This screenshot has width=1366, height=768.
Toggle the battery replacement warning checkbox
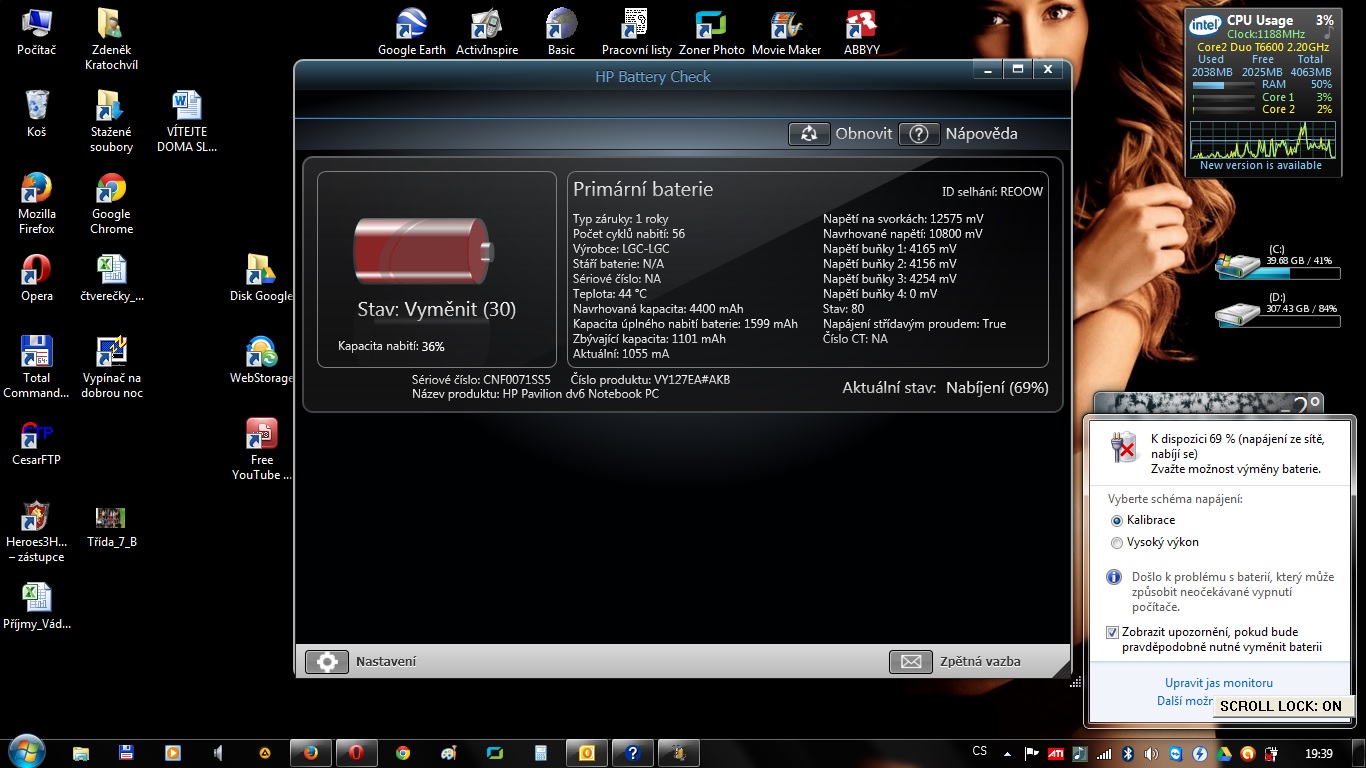(1113, 632)
